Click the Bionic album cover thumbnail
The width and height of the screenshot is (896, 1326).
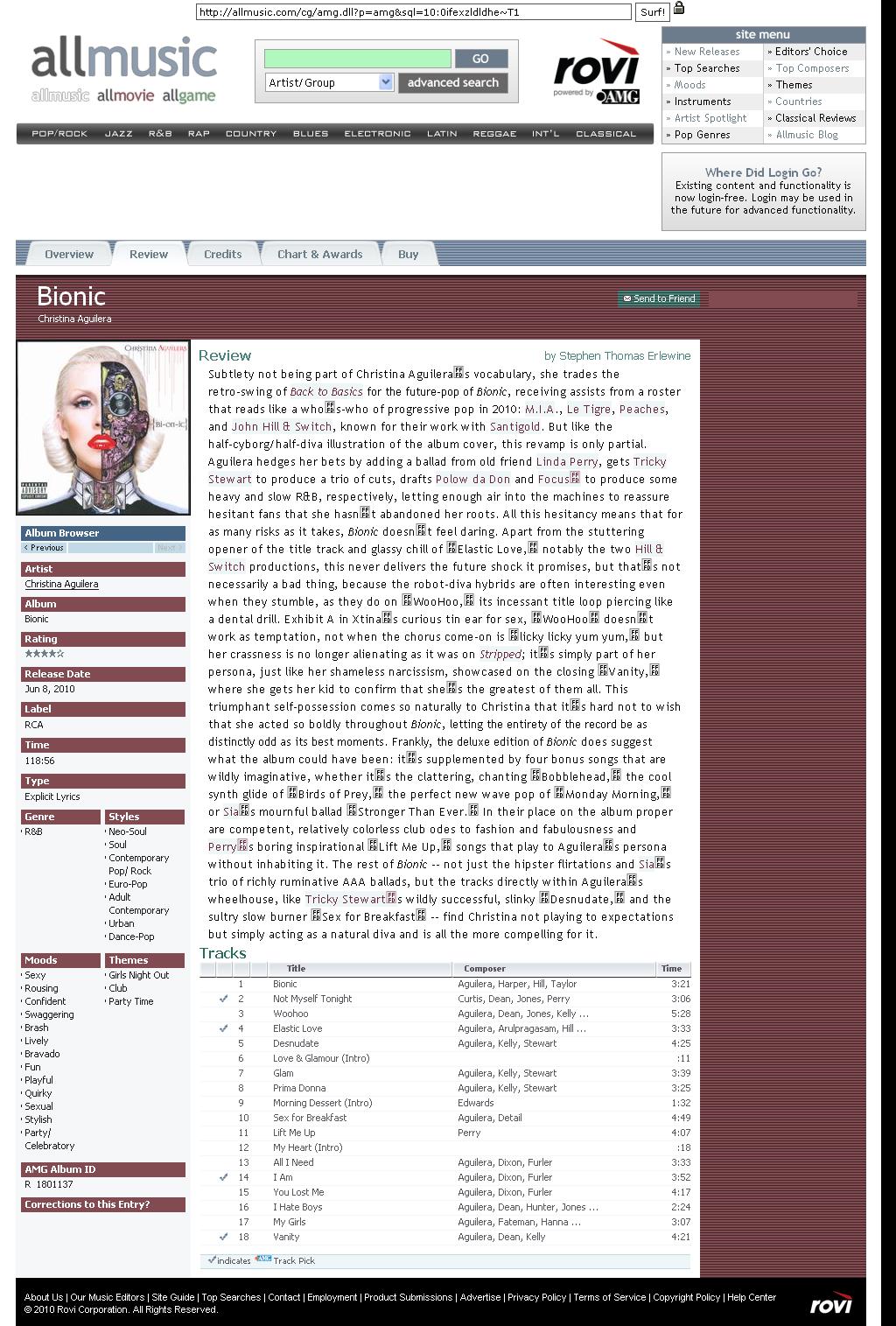(x=103, y=427)
